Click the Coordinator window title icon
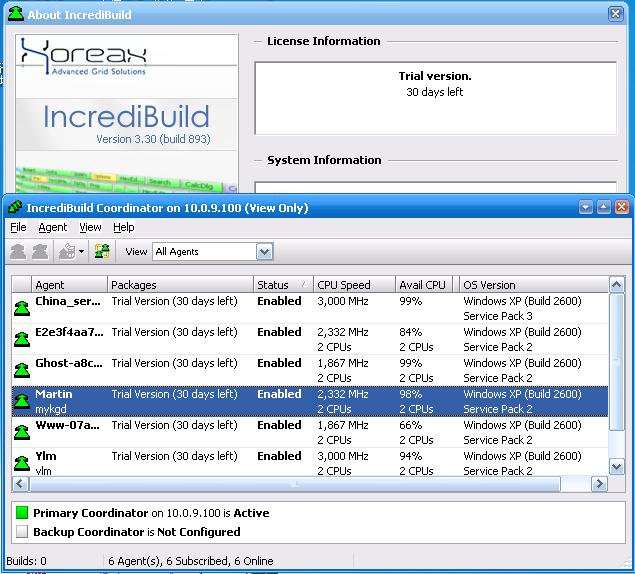This screenshot has height=574, width=635. click(15, 207)
